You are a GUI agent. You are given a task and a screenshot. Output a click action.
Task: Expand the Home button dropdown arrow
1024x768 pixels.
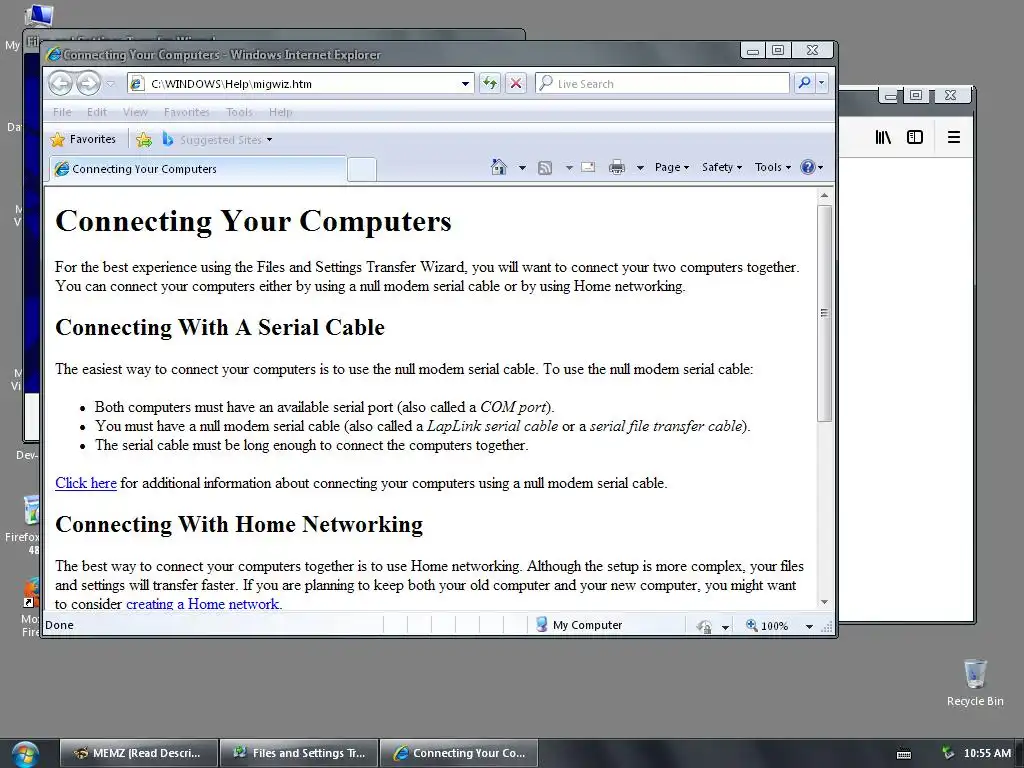pos(522,168)
